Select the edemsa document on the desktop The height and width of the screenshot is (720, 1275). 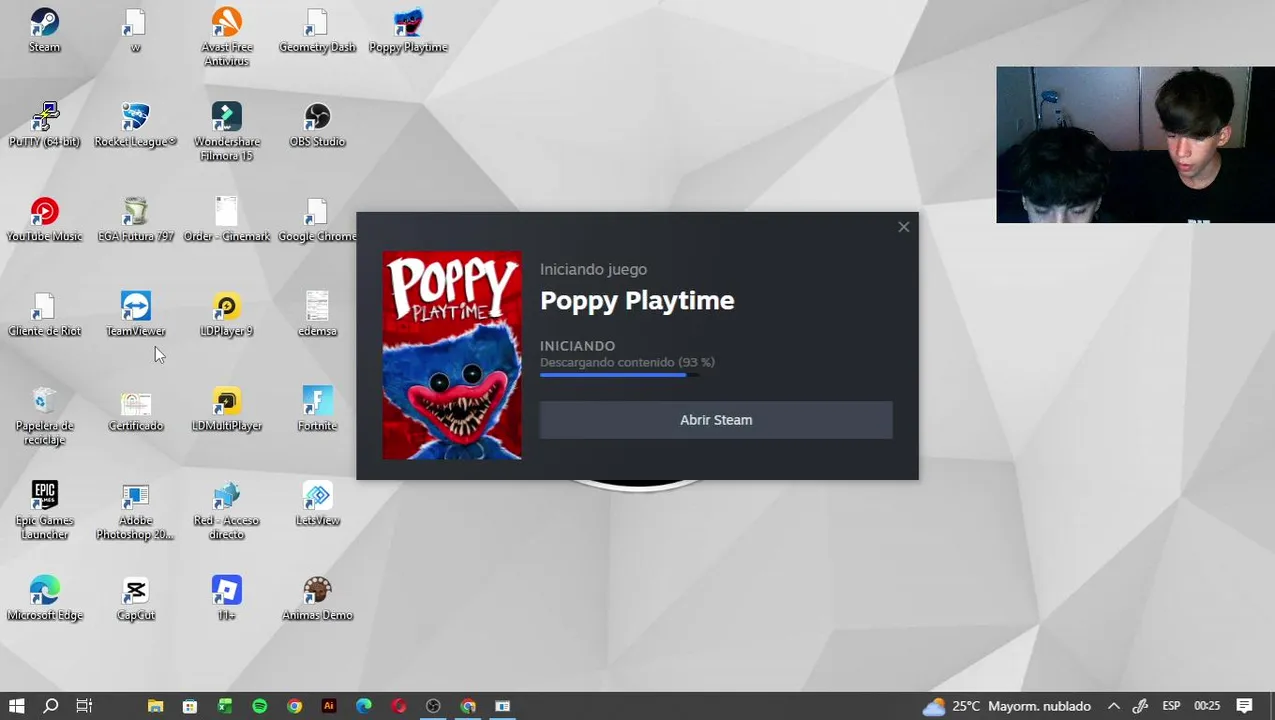click(317, 314)
